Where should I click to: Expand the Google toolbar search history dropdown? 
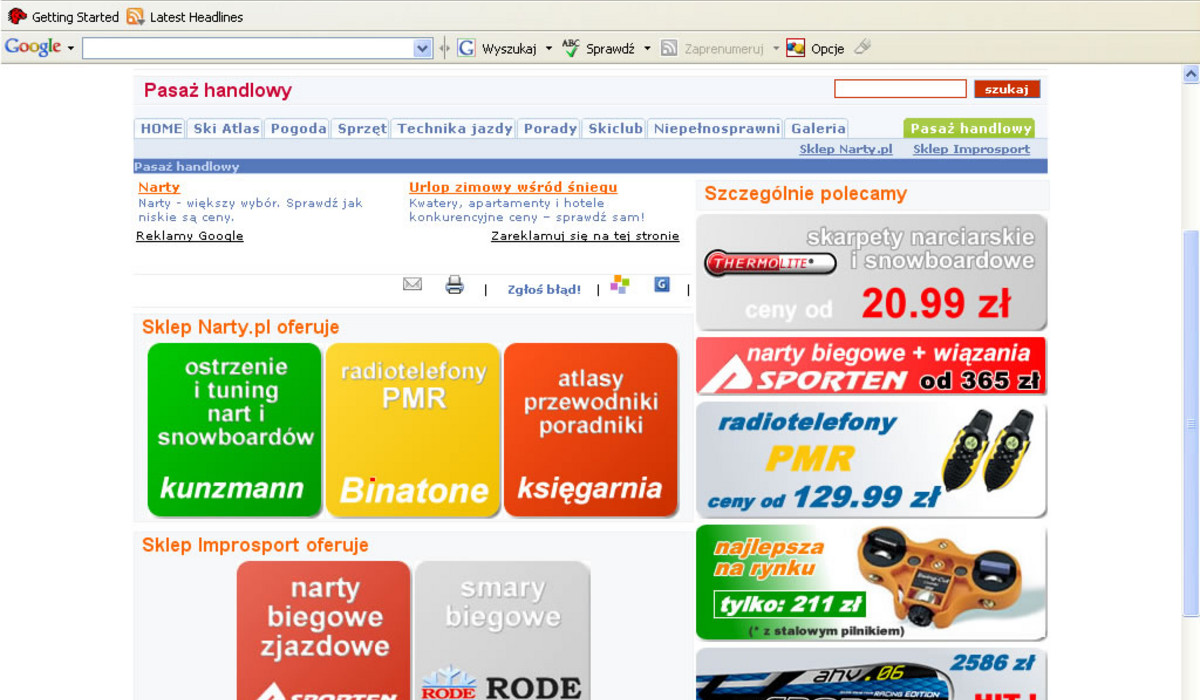point(422,48)
